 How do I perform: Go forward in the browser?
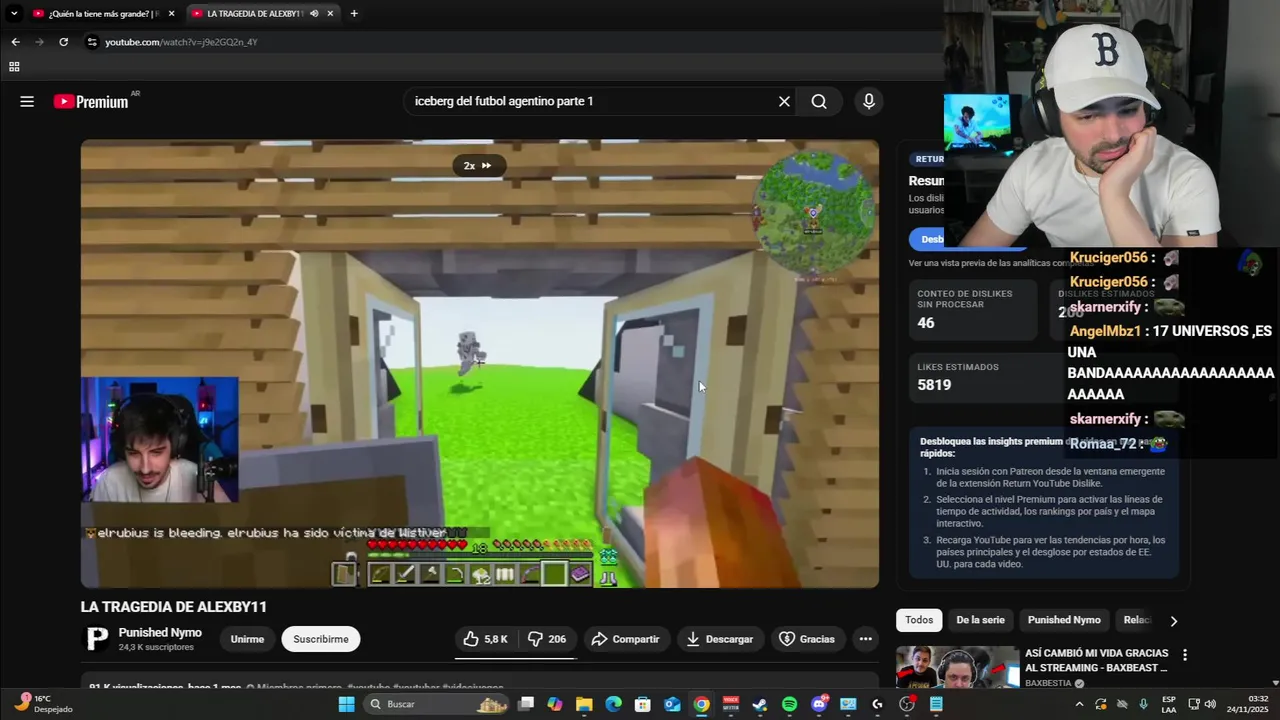[39, 42]
